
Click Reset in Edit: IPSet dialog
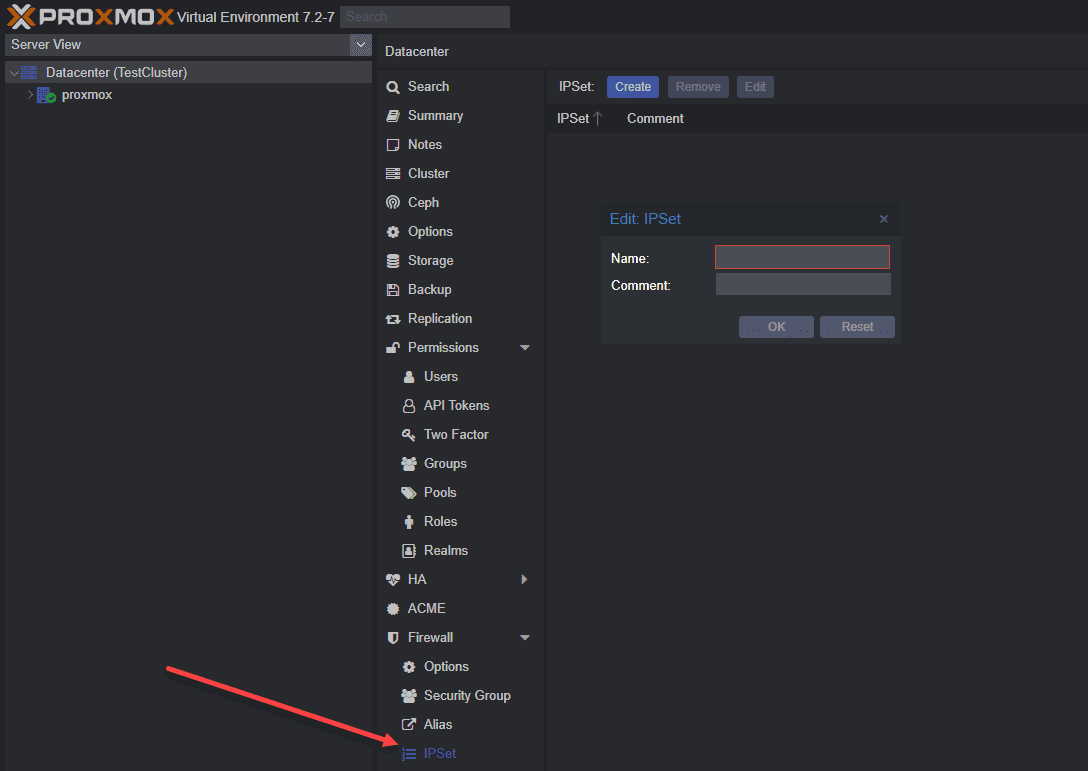pyautogui.click(x=857, y=327)
